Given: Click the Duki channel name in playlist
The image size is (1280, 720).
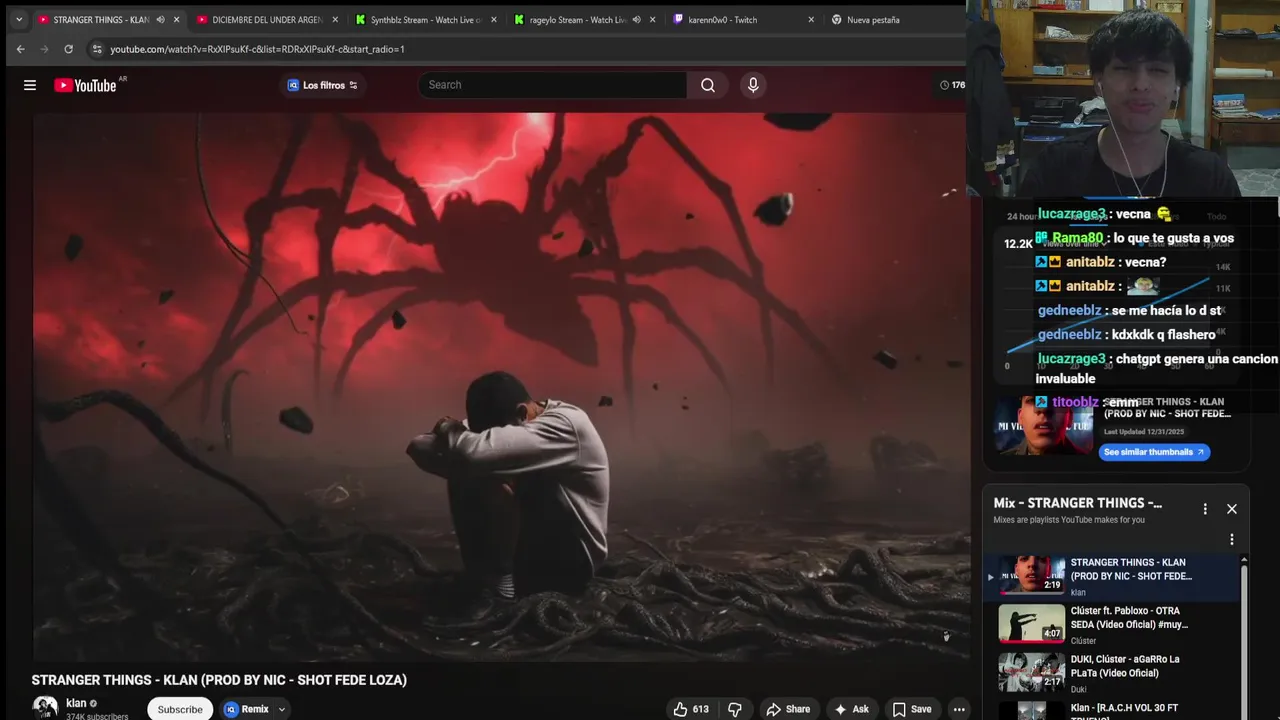Looking at the screenshot, I should [x=1078, y=689].
